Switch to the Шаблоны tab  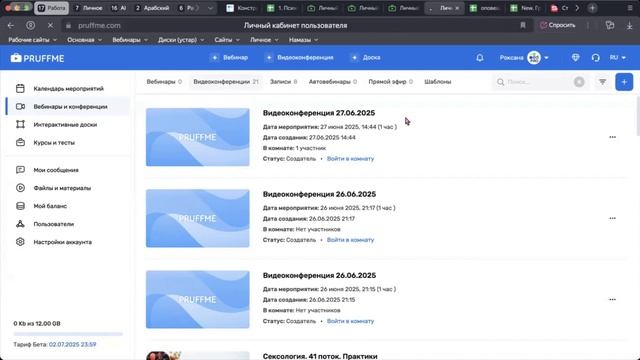click(438, 82)
